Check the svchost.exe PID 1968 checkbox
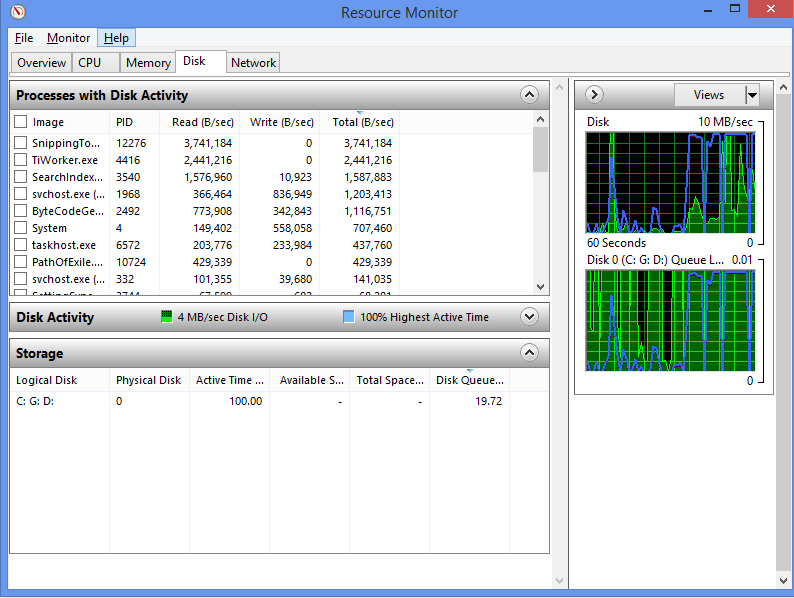This screenshot has width=794, height=598. pos(21,194)
